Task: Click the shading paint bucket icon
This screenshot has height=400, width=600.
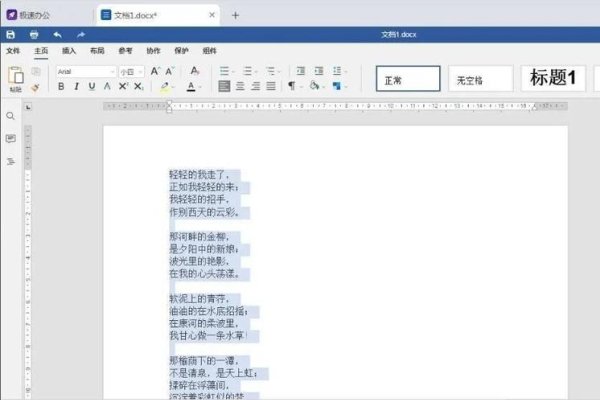Action: click(x=315, y=86)
